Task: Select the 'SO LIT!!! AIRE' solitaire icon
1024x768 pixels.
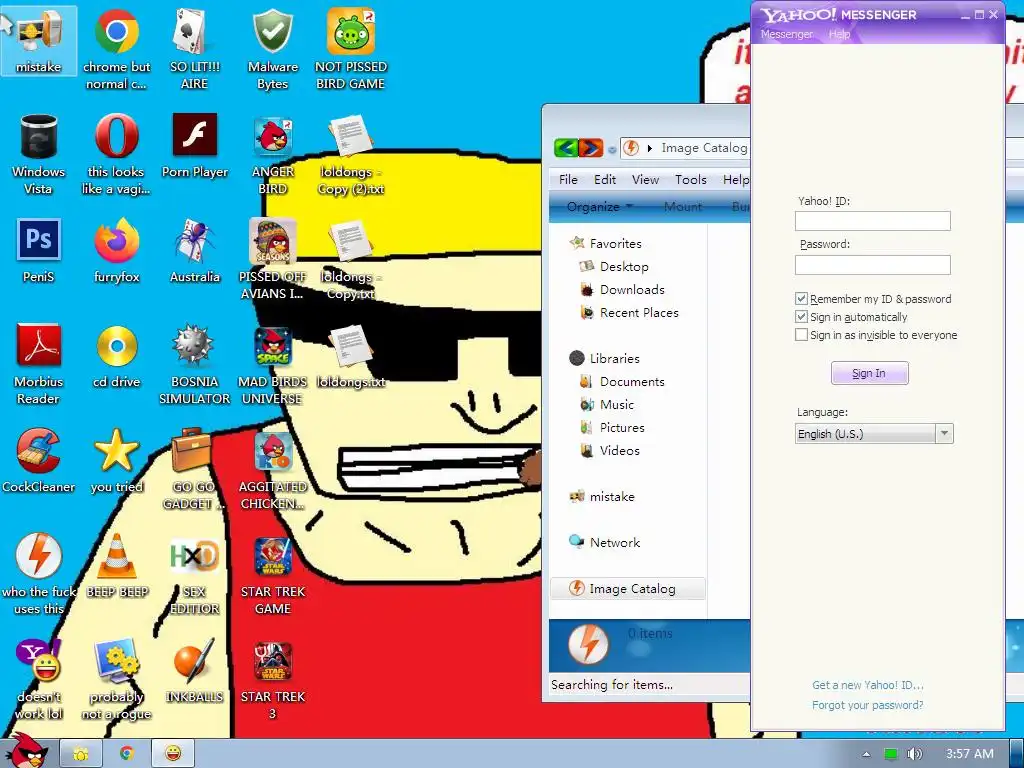Action: (194, 49)
